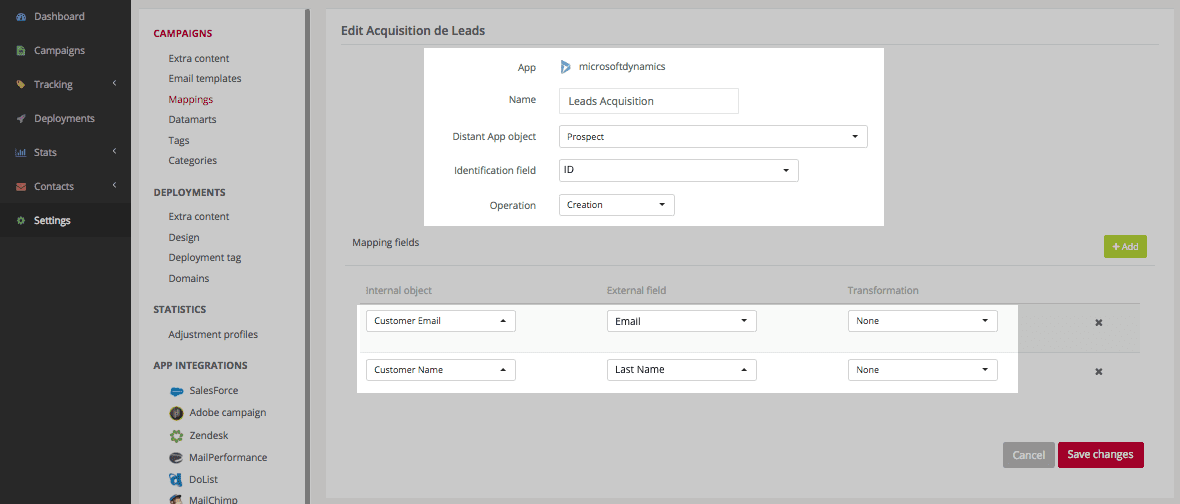The height and width of the screenshot is (504, 1180).
Task: Expand the Stats submenu chevron
Action: pos(114,152)
